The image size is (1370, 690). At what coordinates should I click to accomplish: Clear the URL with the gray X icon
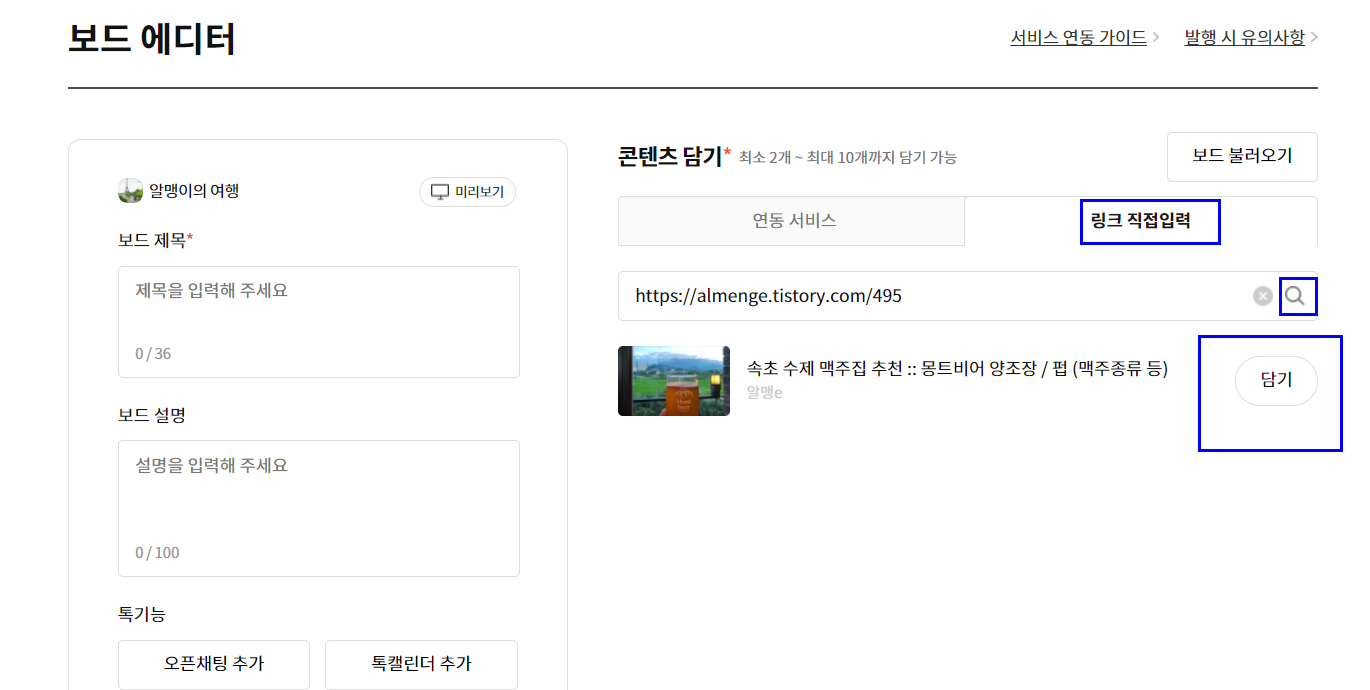pos(1263,296)
